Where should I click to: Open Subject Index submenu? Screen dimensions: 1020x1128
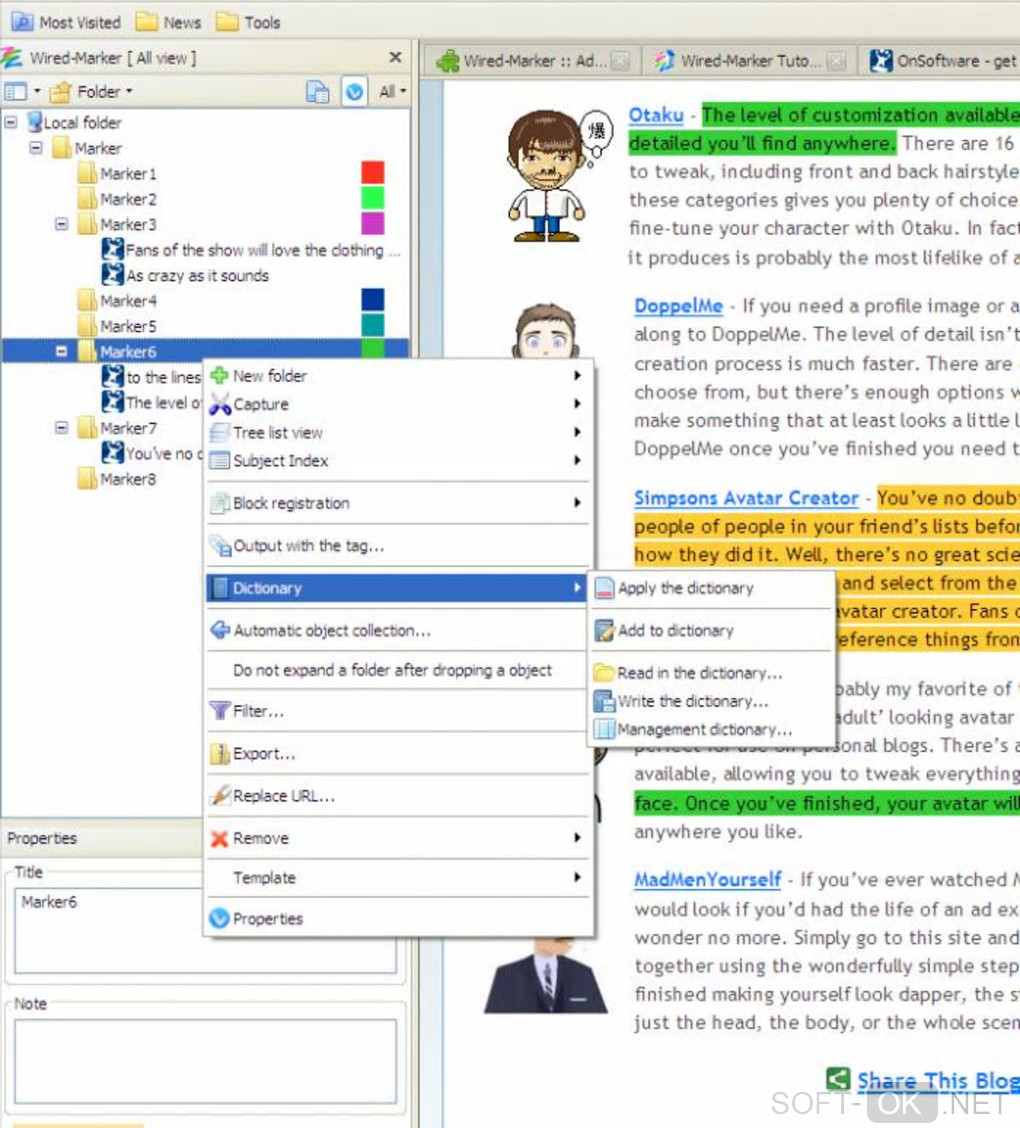click(x=398, y=460)
